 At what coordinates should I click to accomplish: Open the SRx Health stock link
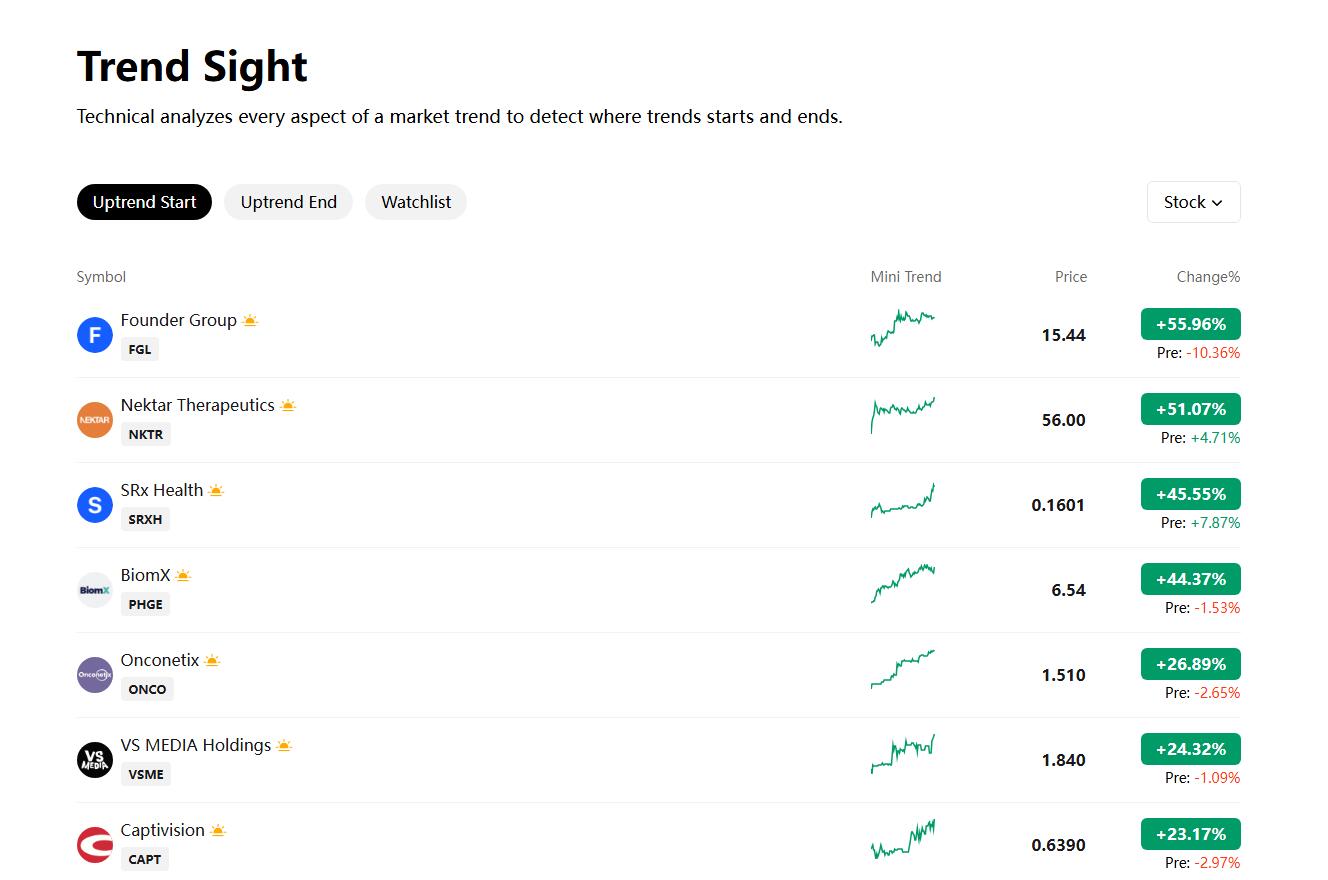[x=162, y=490]
